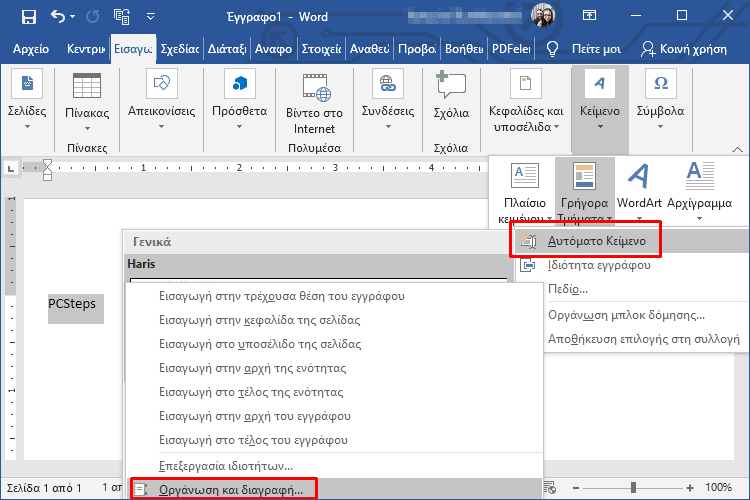Screen dimensions: 750x500
Task: Open Customize Quick Access Toolbar dropdown
Action: (151, 17)
